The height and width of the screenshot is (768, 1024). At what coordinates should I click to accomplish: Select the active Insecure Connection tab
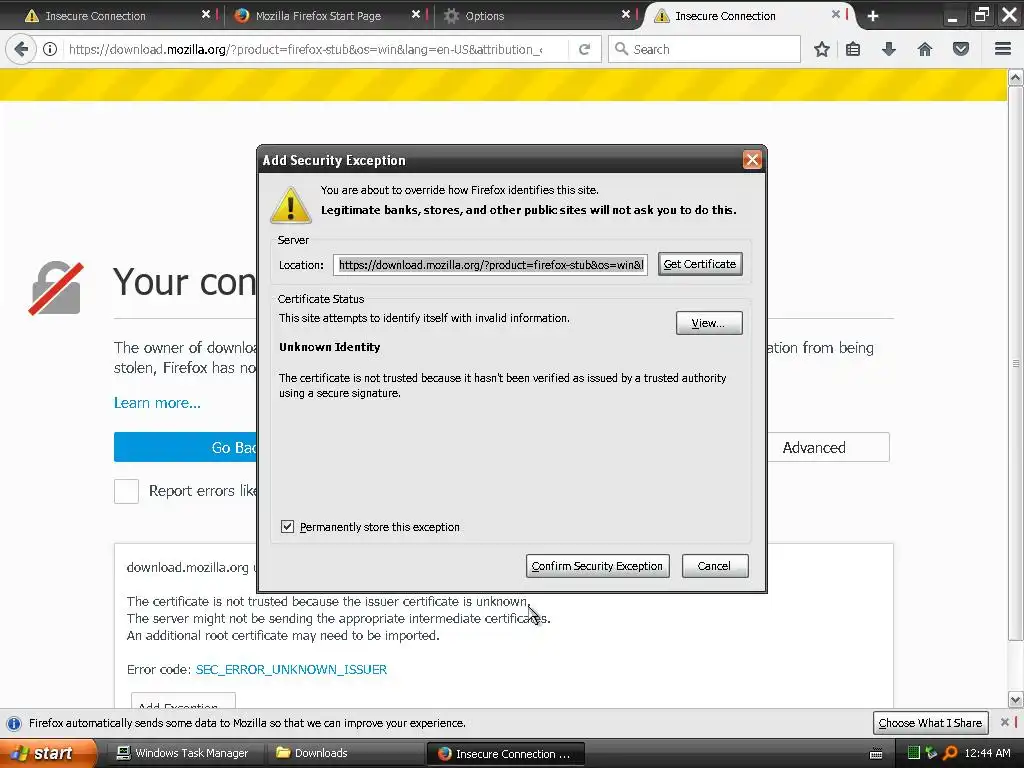coord(748,16)
